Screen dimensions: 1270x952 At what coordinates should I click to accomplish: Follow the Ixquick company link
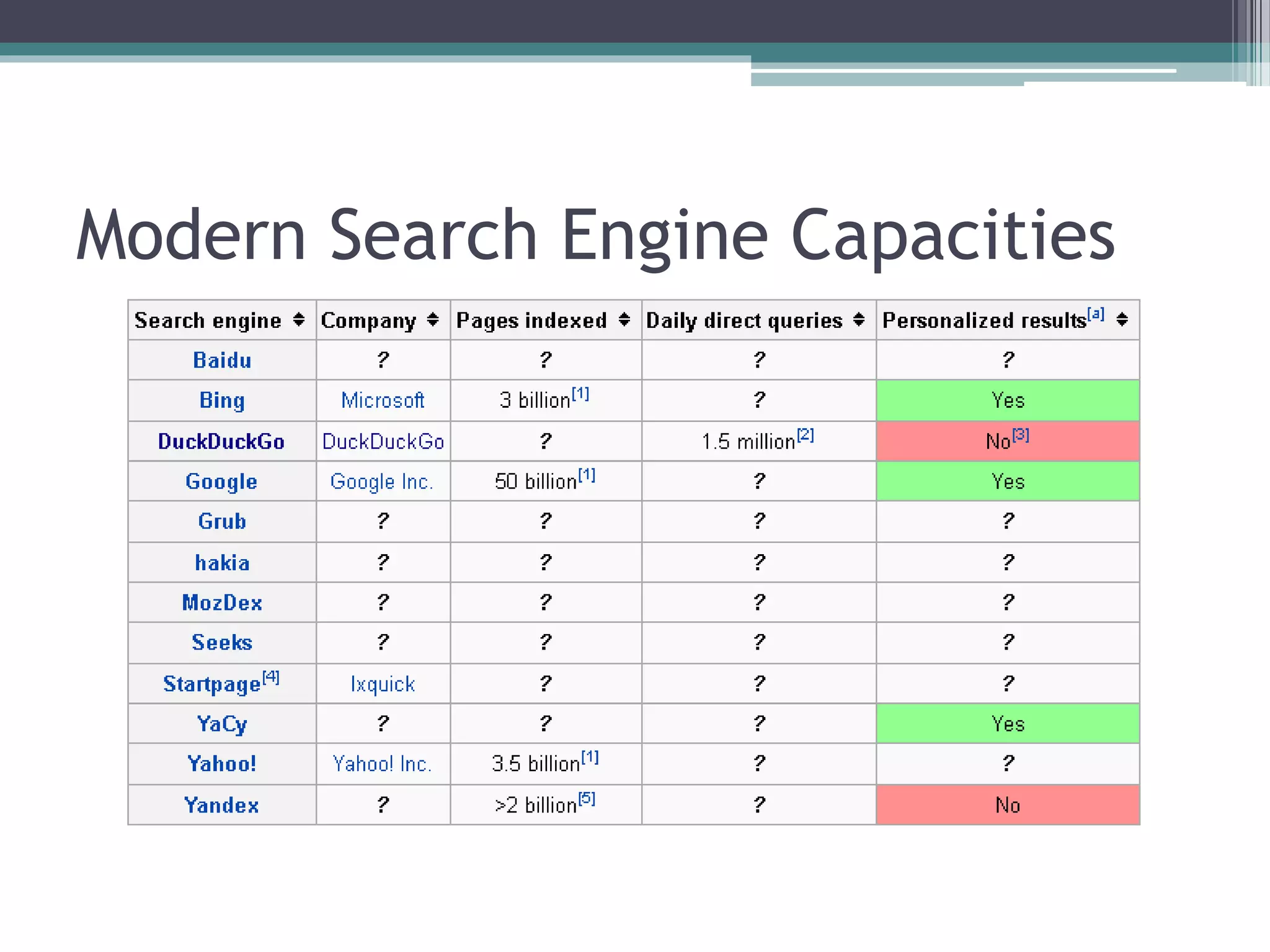click(383, 684)
